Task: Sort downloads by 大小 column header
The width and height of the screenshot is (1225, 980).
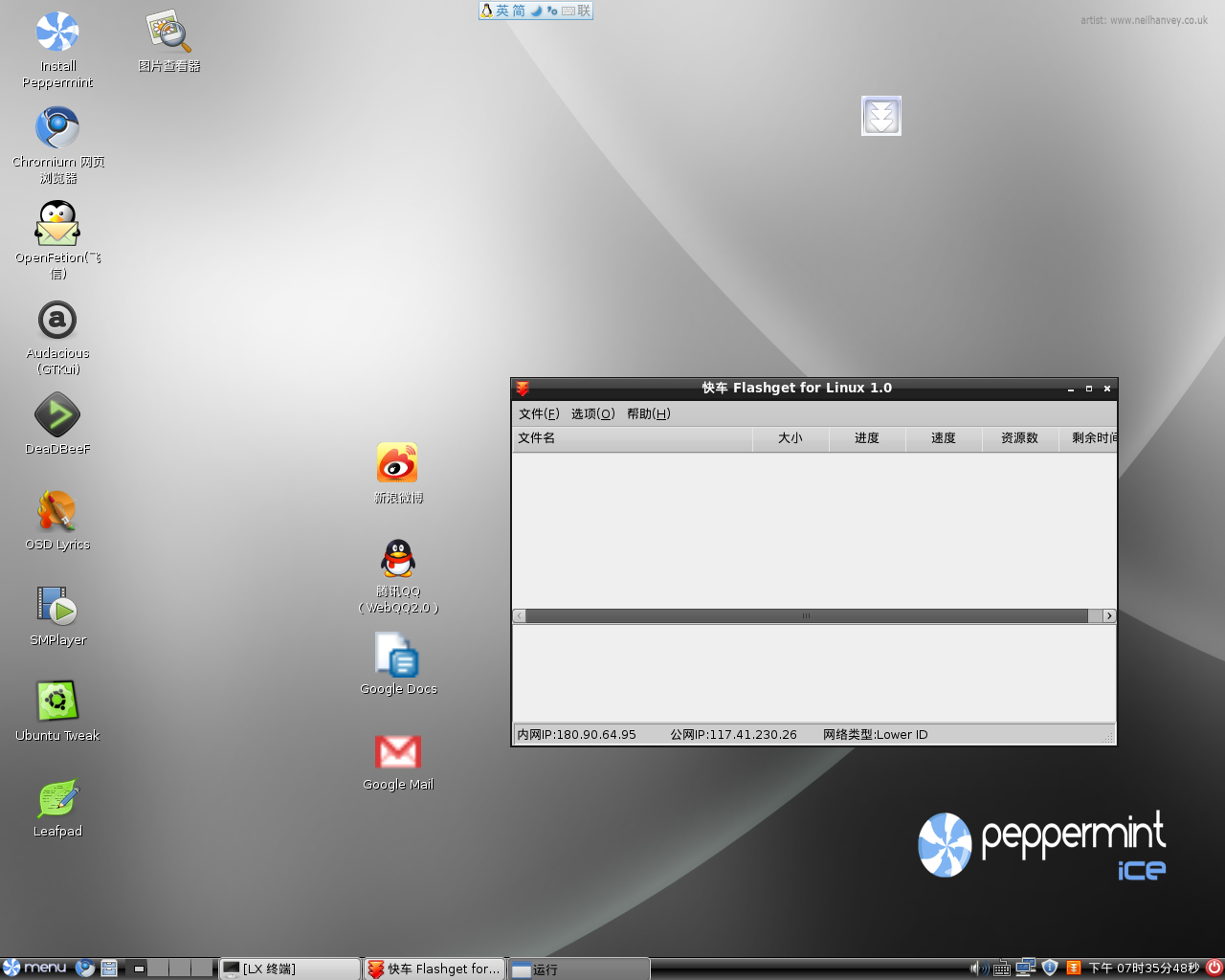Action: click(x=791, y=438)
